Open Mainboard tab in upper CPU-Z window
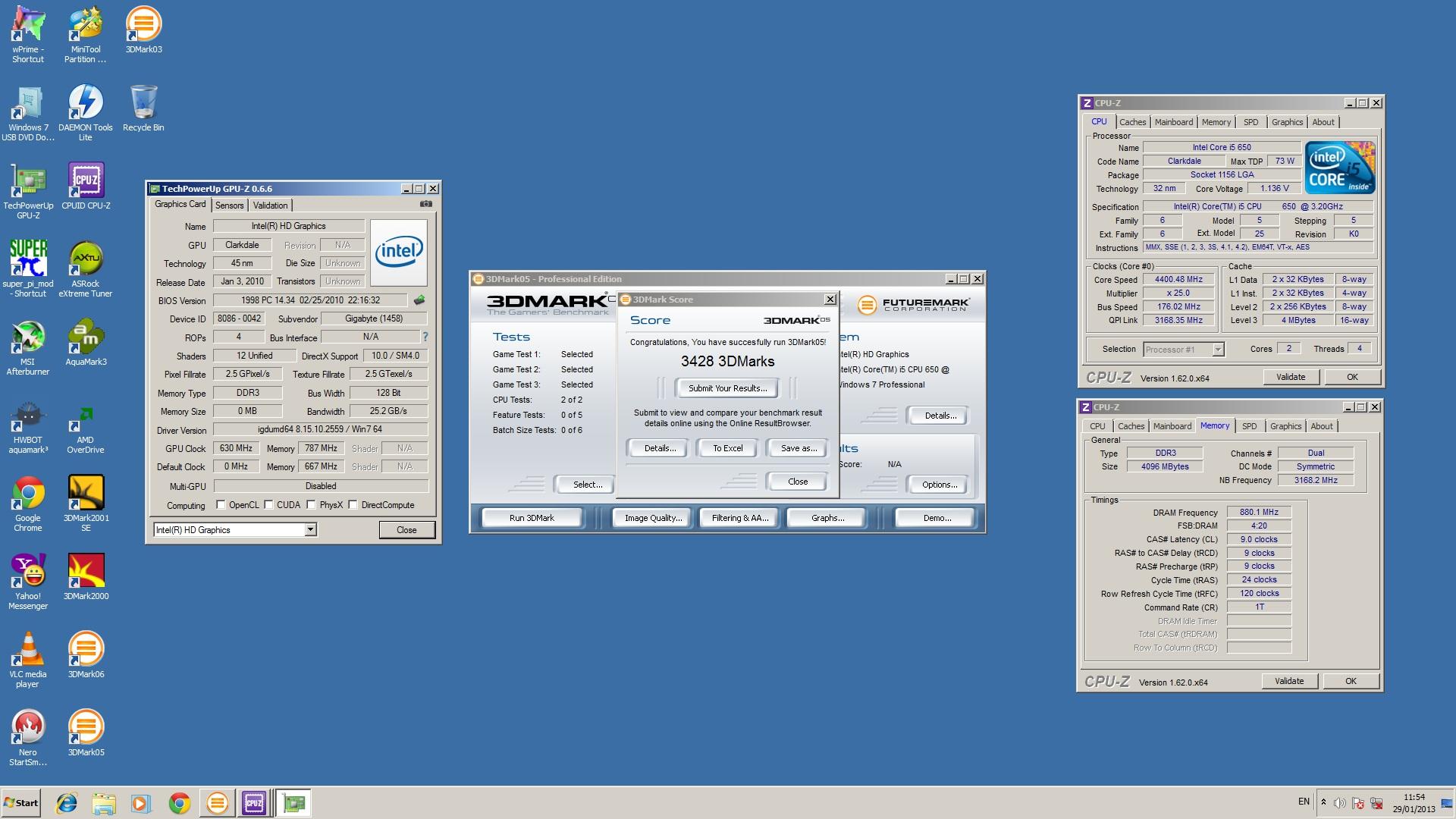 point(1174,122)
